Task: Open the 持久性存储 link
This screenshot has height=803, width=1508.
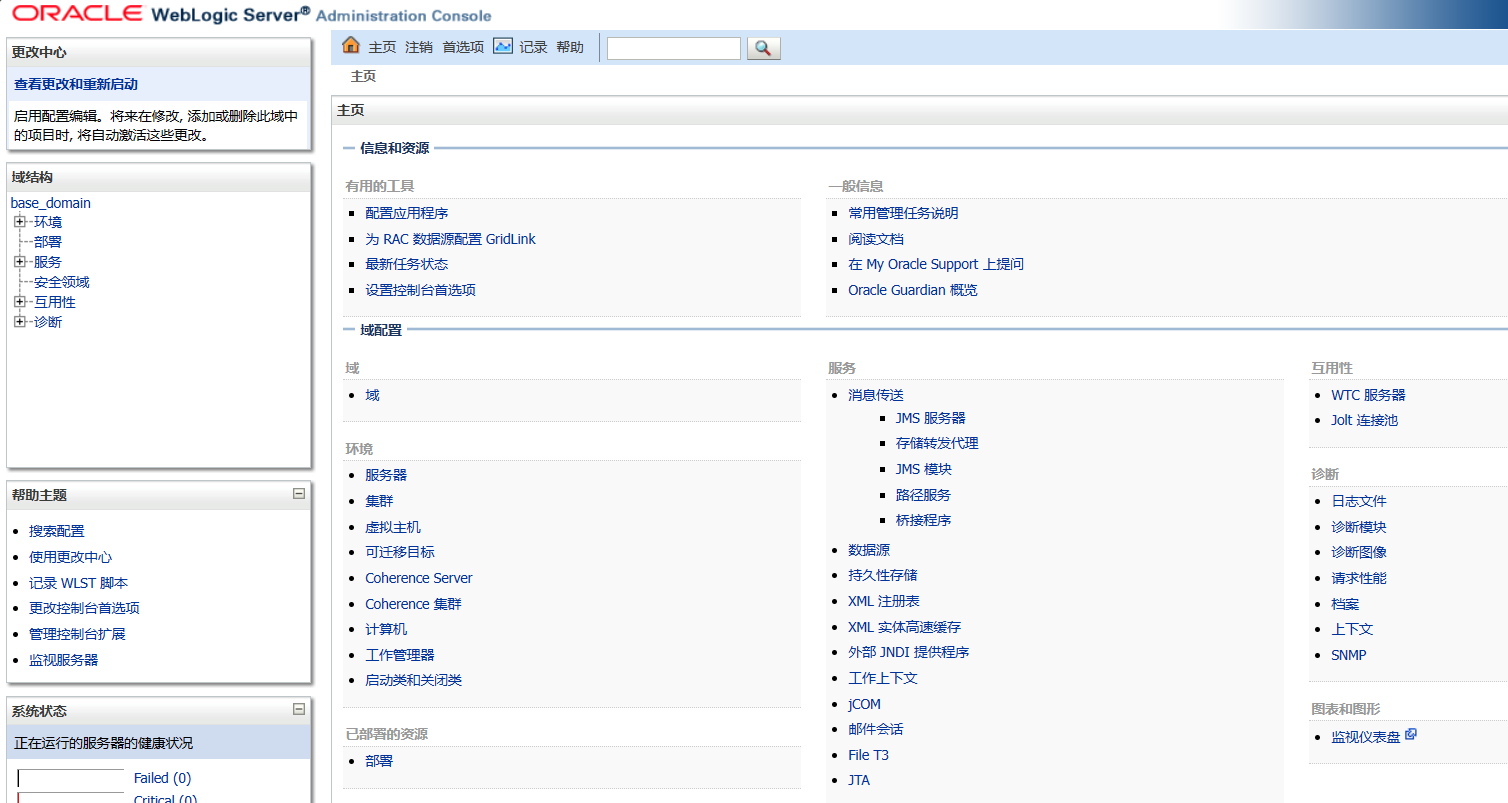Action: 883,575
